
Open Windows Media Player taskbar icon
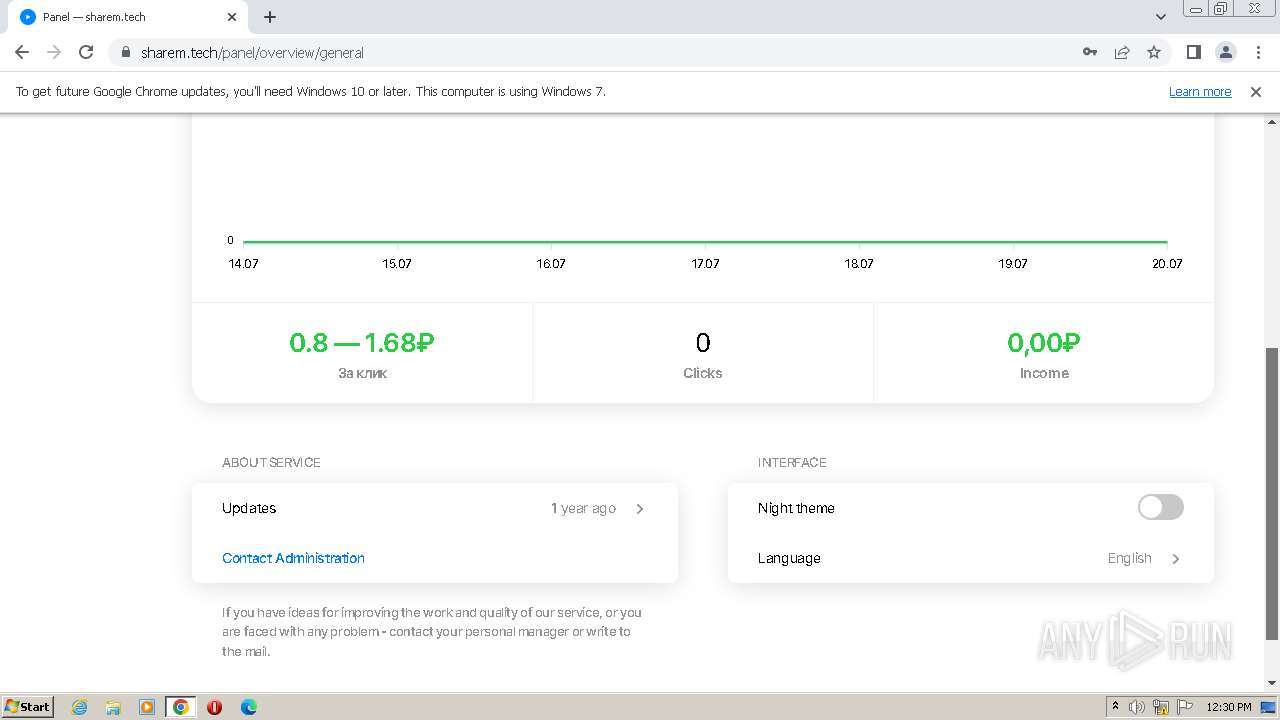click(x=147, y=707)
